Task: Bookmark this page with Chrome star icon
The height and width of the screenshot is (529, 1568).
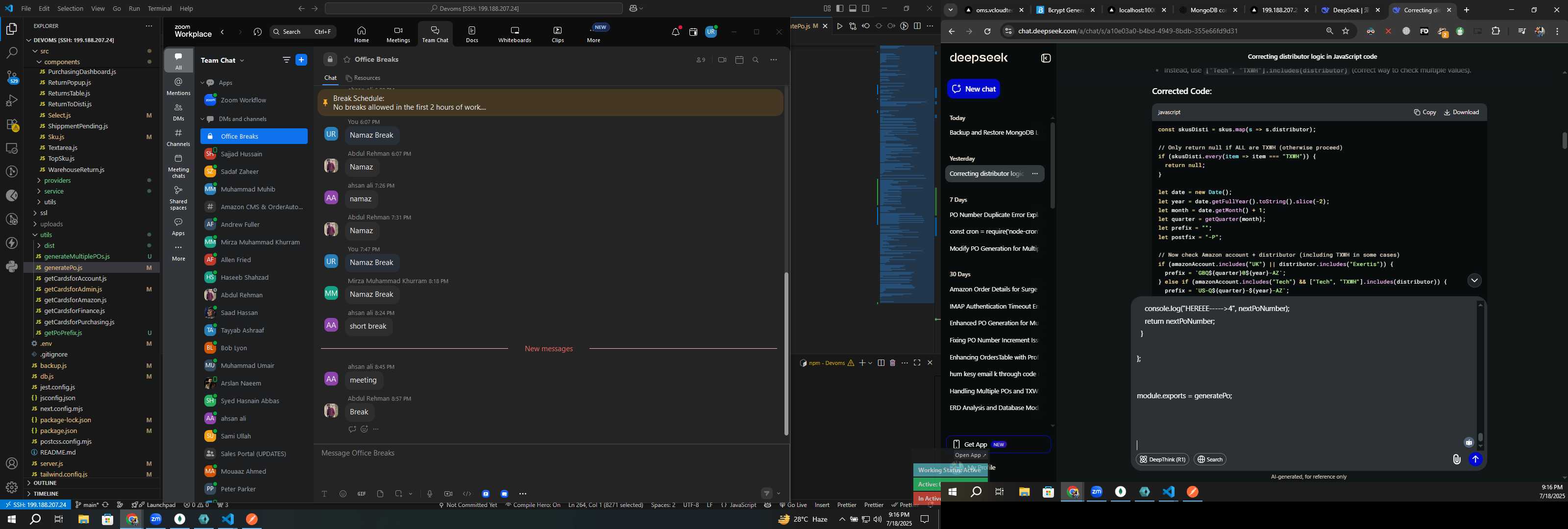Action: click(1346, 31)
